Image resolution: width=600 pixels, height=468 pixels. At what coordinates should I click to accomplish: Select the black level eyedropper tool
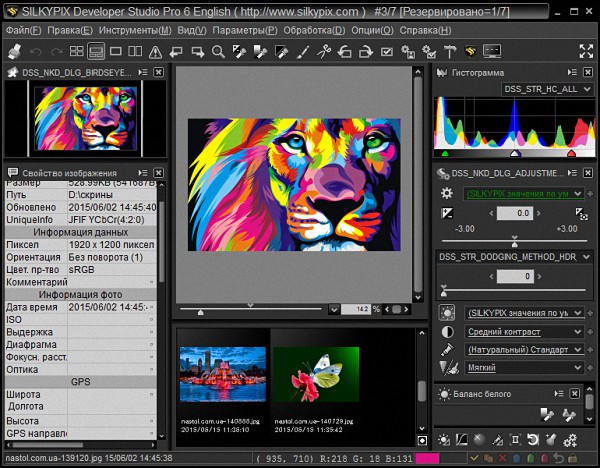(x=282, y=52)
